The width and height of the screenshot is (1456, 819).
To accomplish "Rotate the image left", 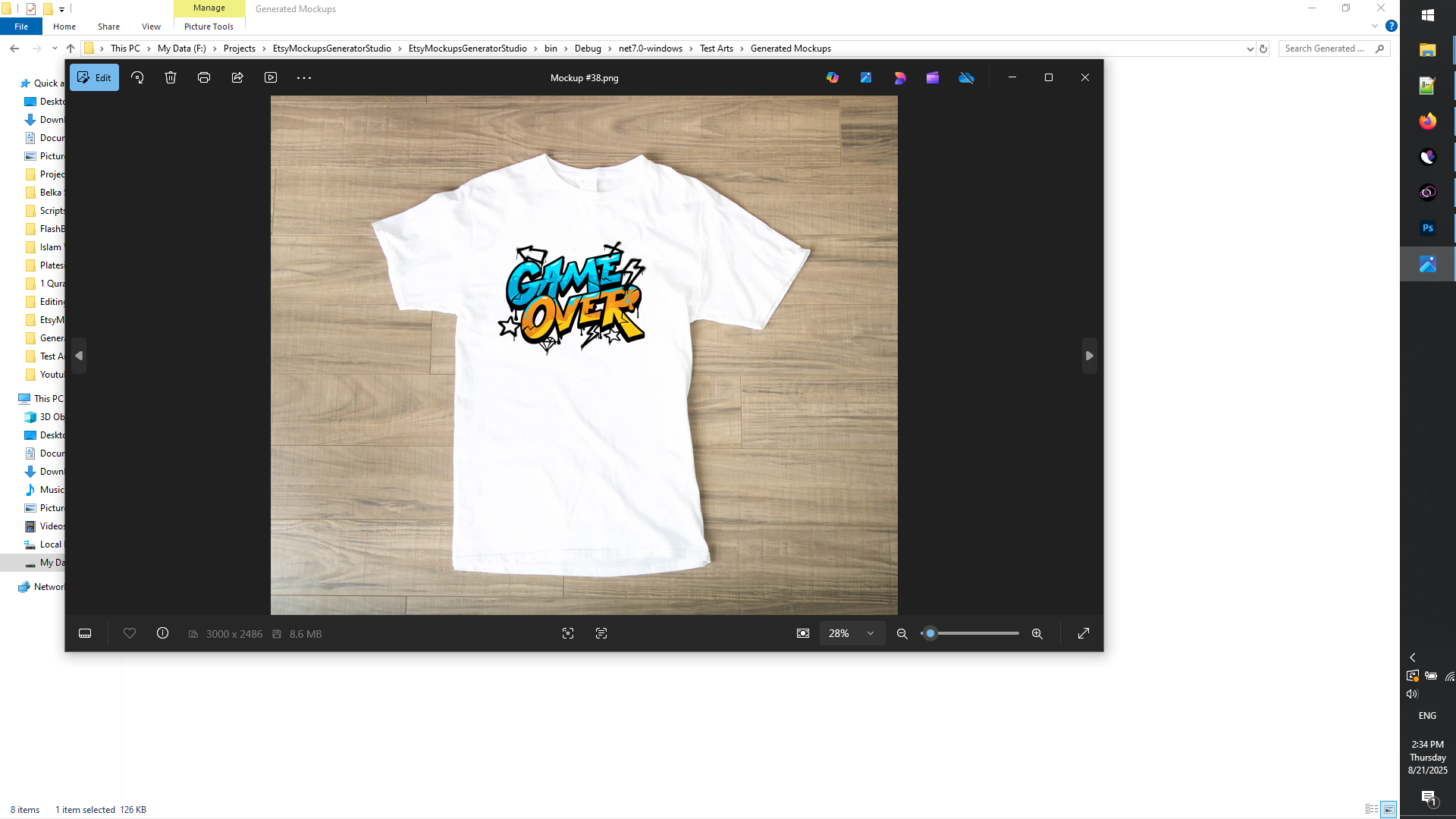I will click(137, 77).
